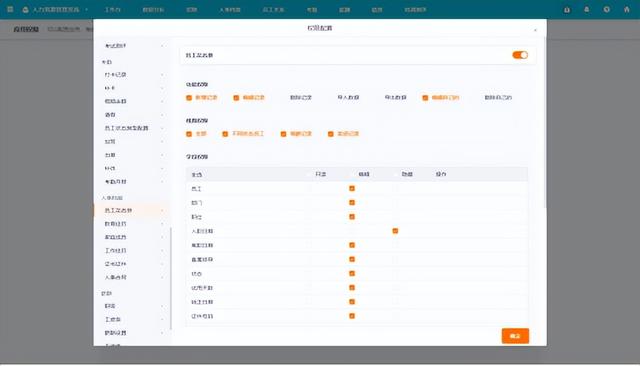
Task: Click the home icon in top bar
Action: click(627, 9)
